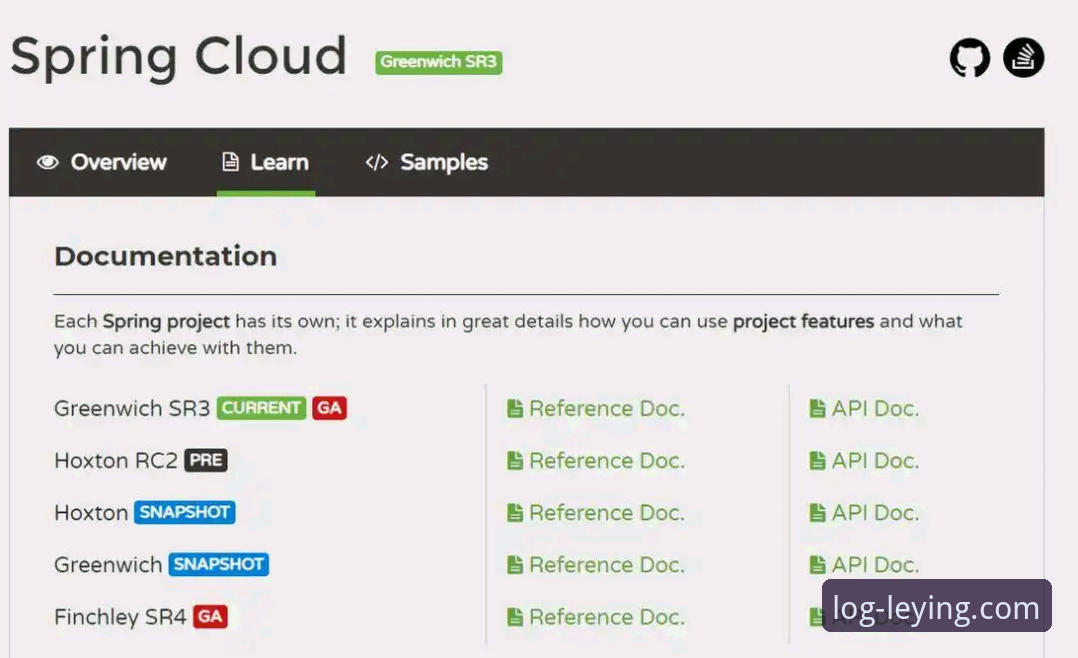
Task: Click the document icon of Hoxton SNAPSHOT API Doc.
Action: [817, 513]
